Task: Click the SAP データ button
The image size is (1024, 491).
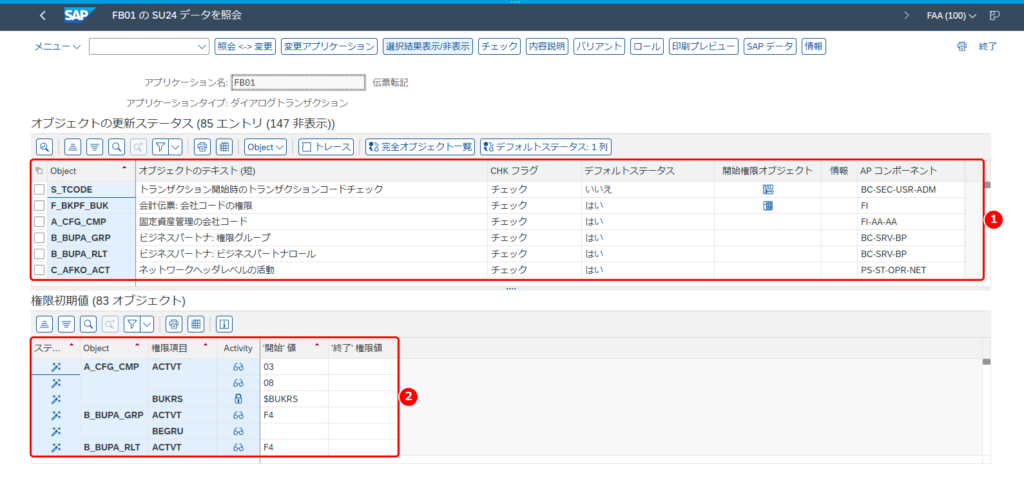Action: (x=770, y=46)
